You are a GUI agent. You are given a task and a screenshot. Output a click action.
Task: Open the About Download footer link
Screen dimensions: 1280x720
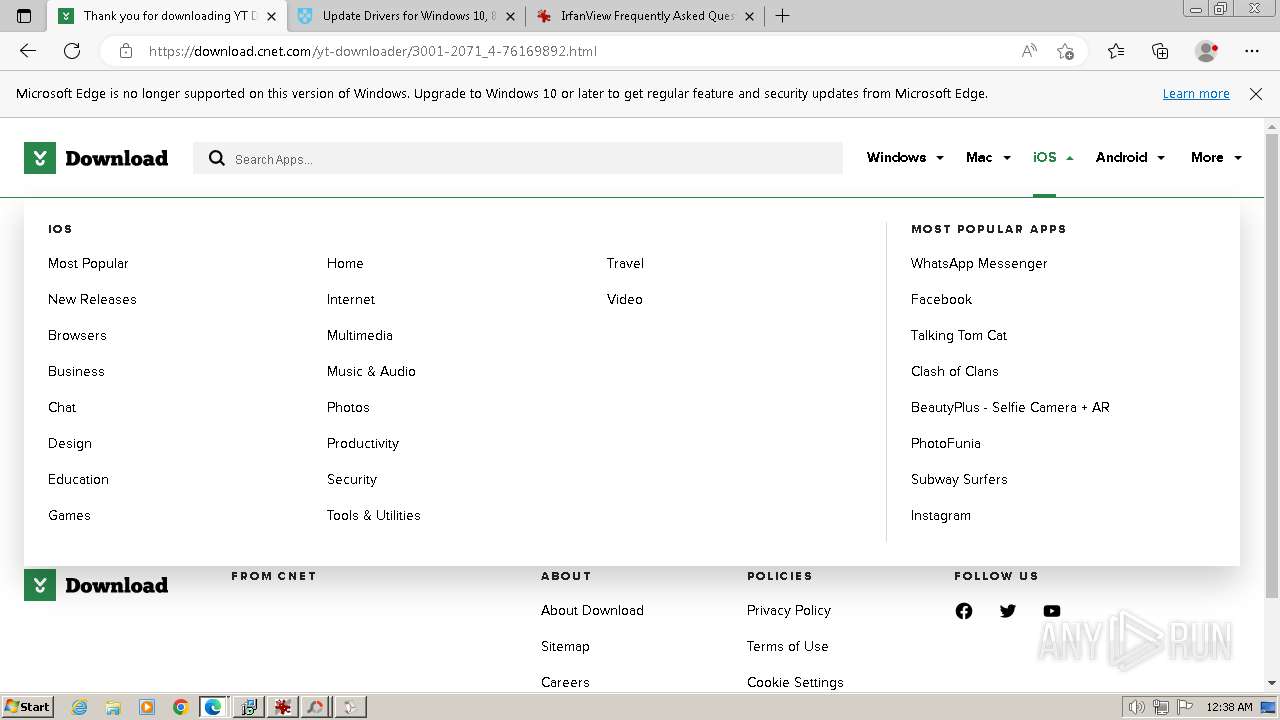[x=592, y=610]
